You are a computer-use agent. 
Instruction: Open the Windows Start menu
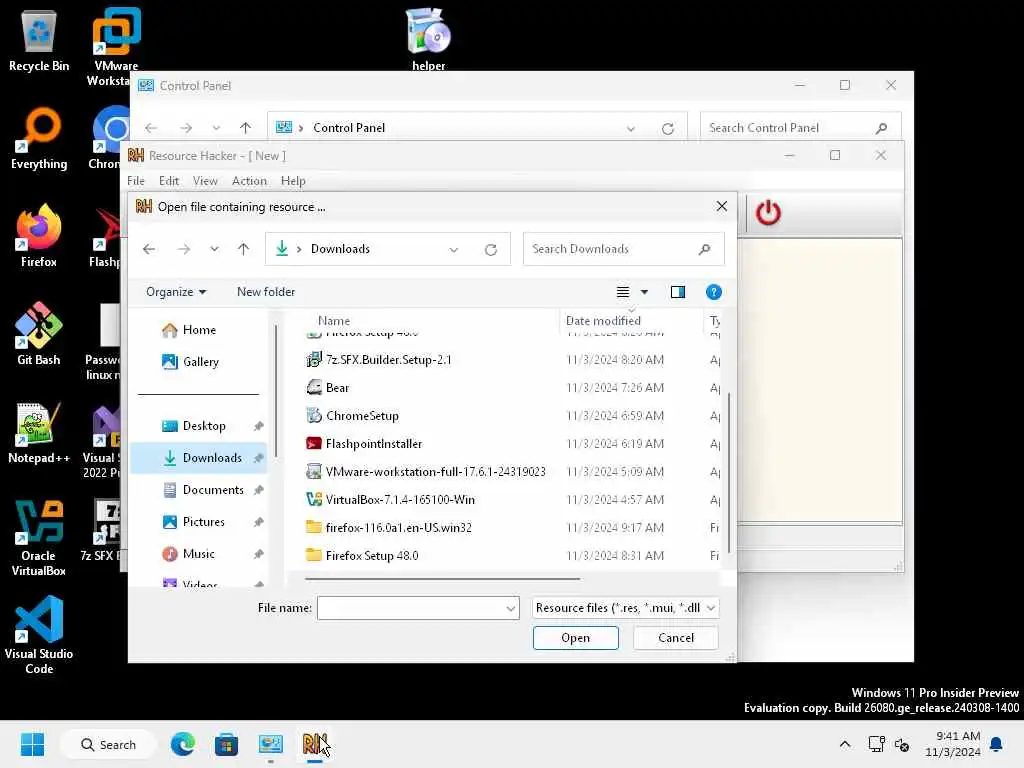tap(32, 744)
